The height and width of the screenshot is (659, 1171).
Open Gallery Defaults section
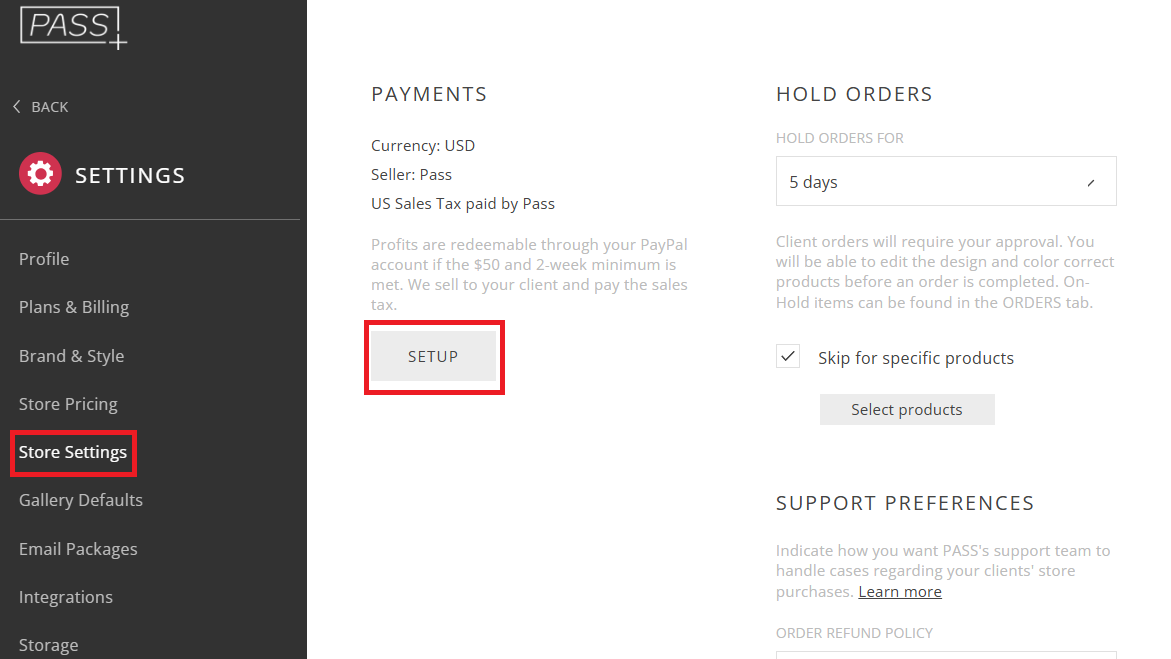tap(81, 500)
